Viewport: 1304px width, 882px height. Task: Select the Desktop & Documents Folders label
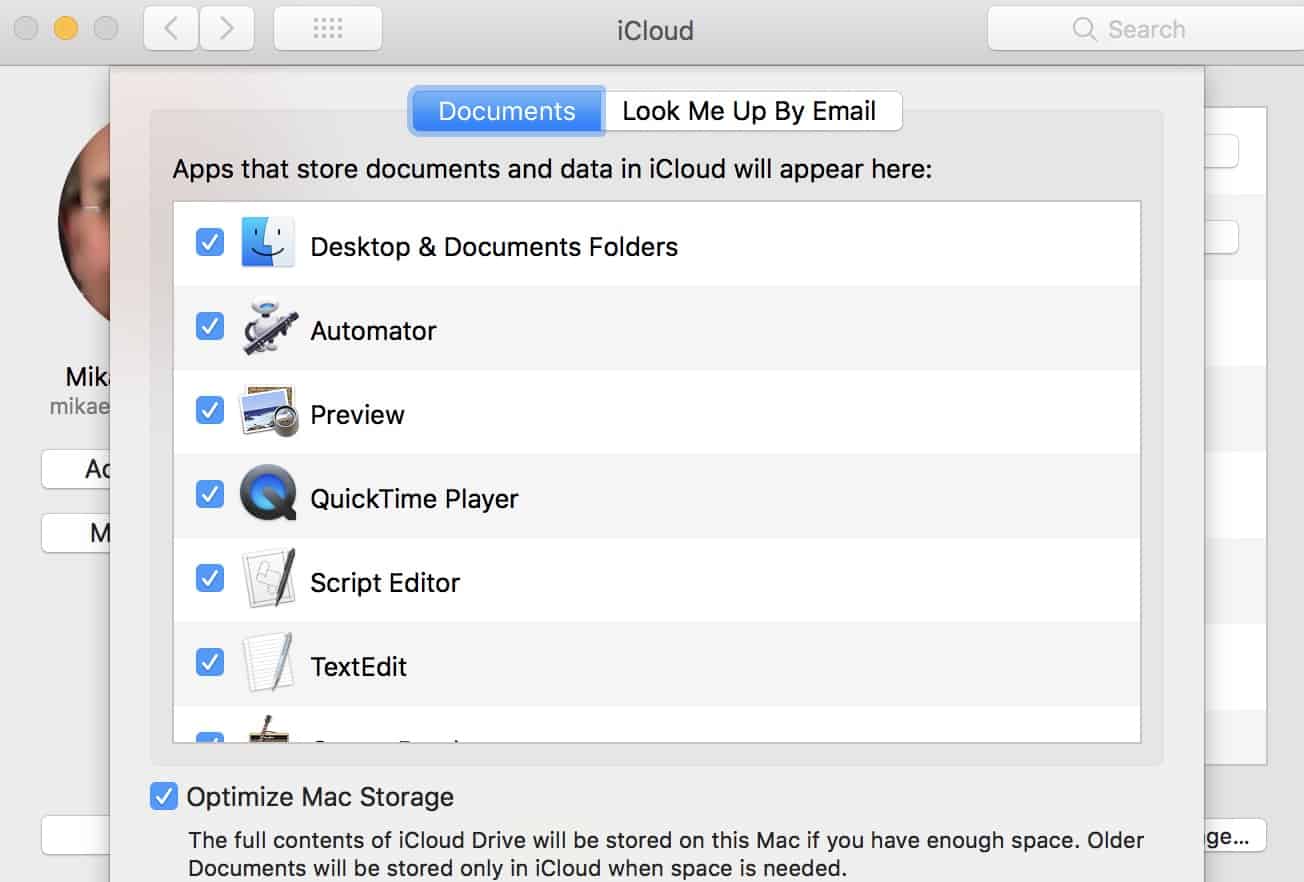[494, 246]
